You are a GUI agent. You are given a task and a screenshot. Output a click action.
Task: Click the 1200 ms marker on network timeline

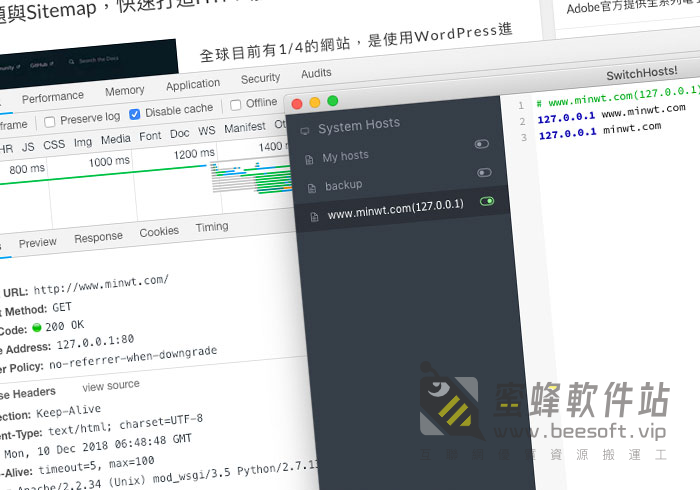tap(194, 154)
